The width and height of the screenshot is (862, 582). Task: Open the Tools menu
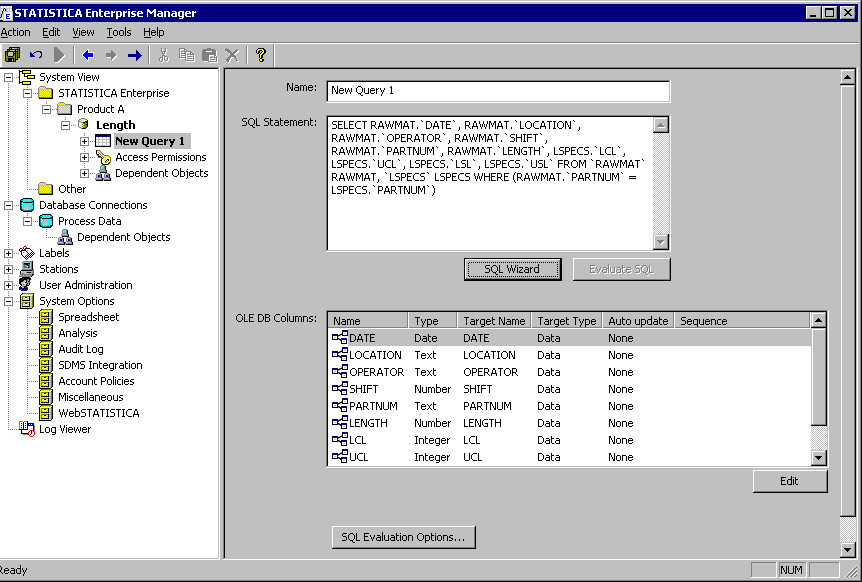coord(118,32)
